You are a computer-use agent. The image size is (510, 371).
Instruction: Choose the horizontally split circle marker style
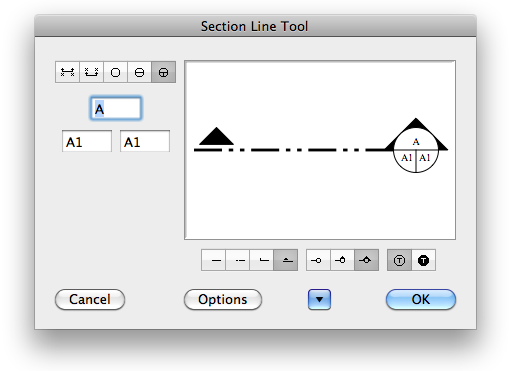[x=139, y=72]
